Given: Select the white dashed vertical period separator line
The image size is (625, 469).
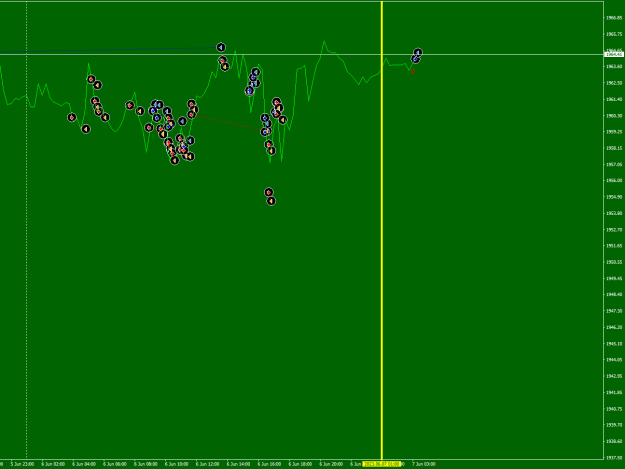Looking at the screenshot, I should pyautogui.click(x=27, y=230).
